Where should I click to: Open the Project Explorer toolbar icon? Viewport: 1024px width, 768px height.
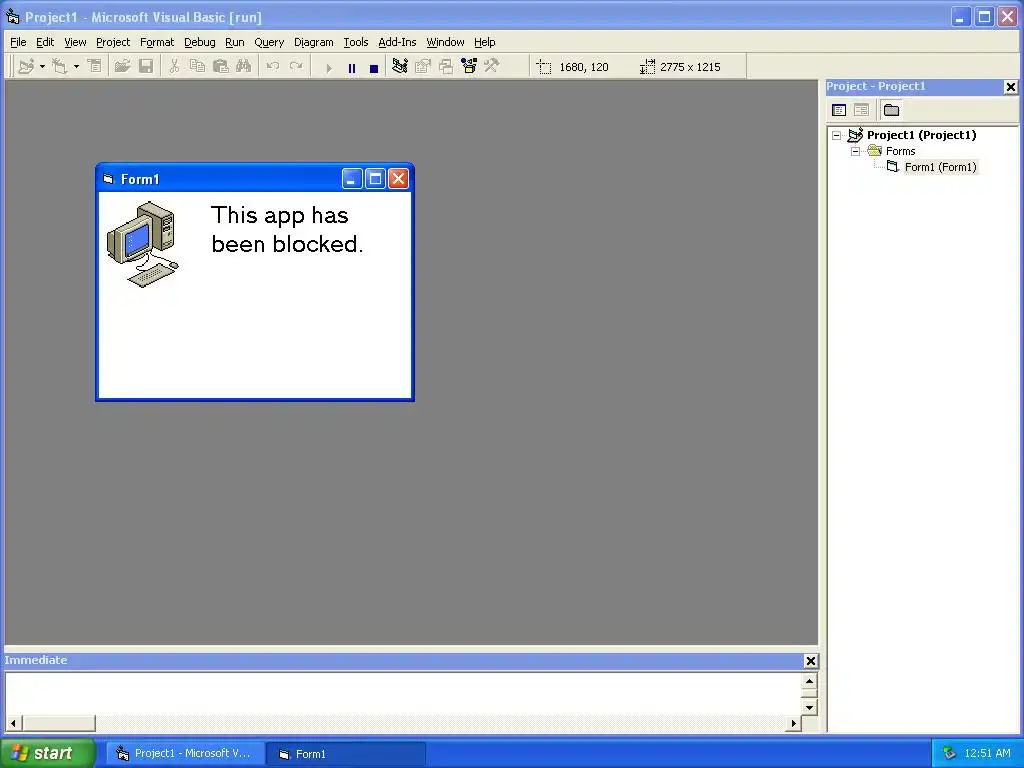[x=400, y=66]
